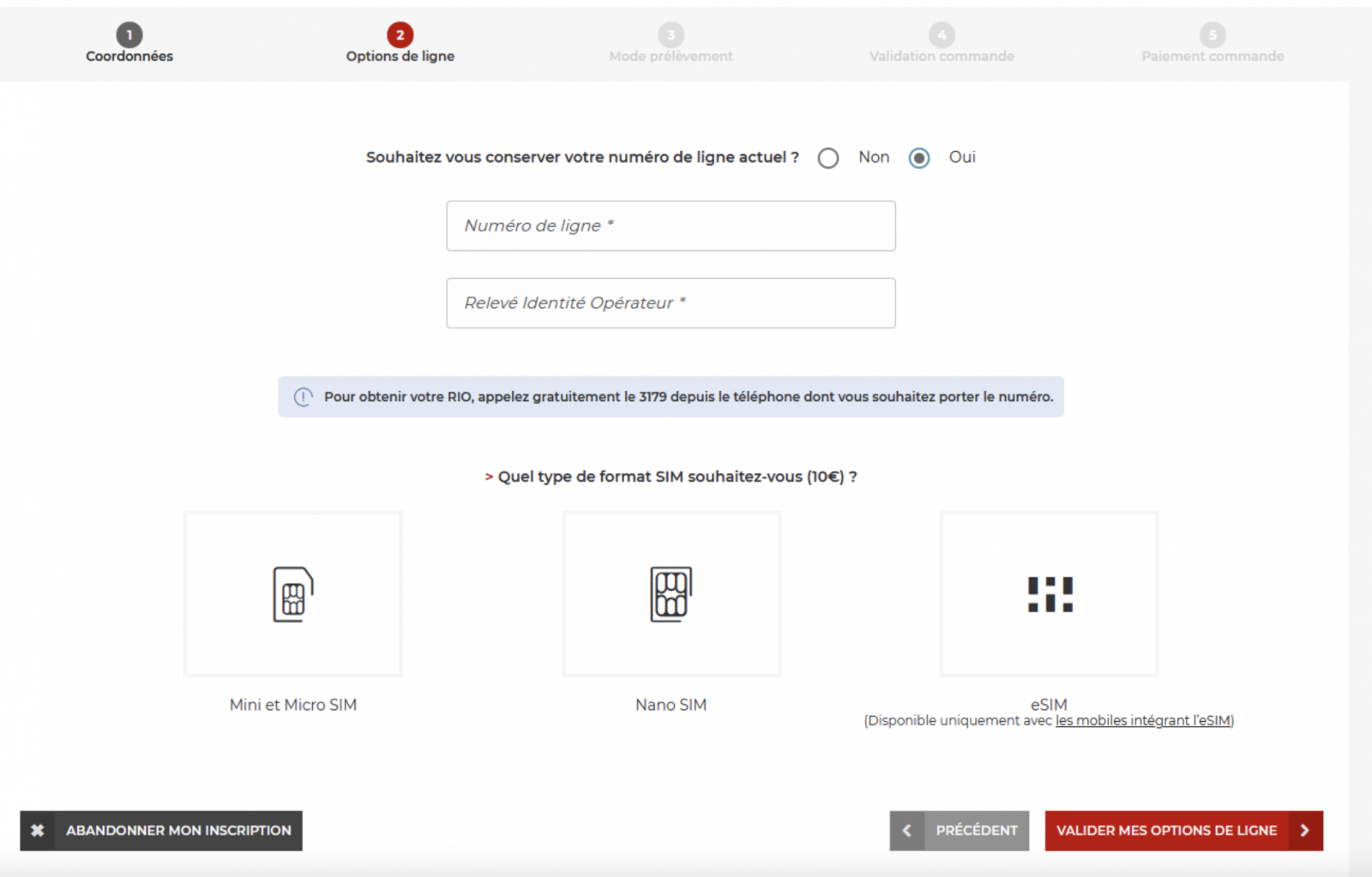The width and height of the screenshot is (1372, 877).
Task: Go to Mode prélèvement step
Action: (x=671, y=45)
